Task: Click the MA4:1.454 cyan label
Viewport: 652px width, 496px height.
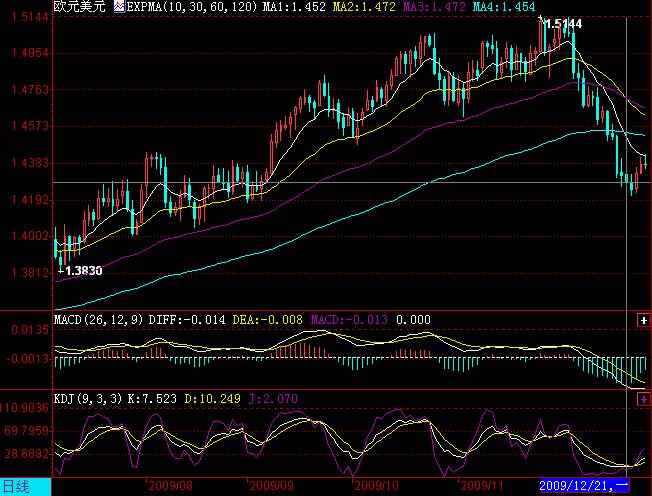Action: [504, 7]
